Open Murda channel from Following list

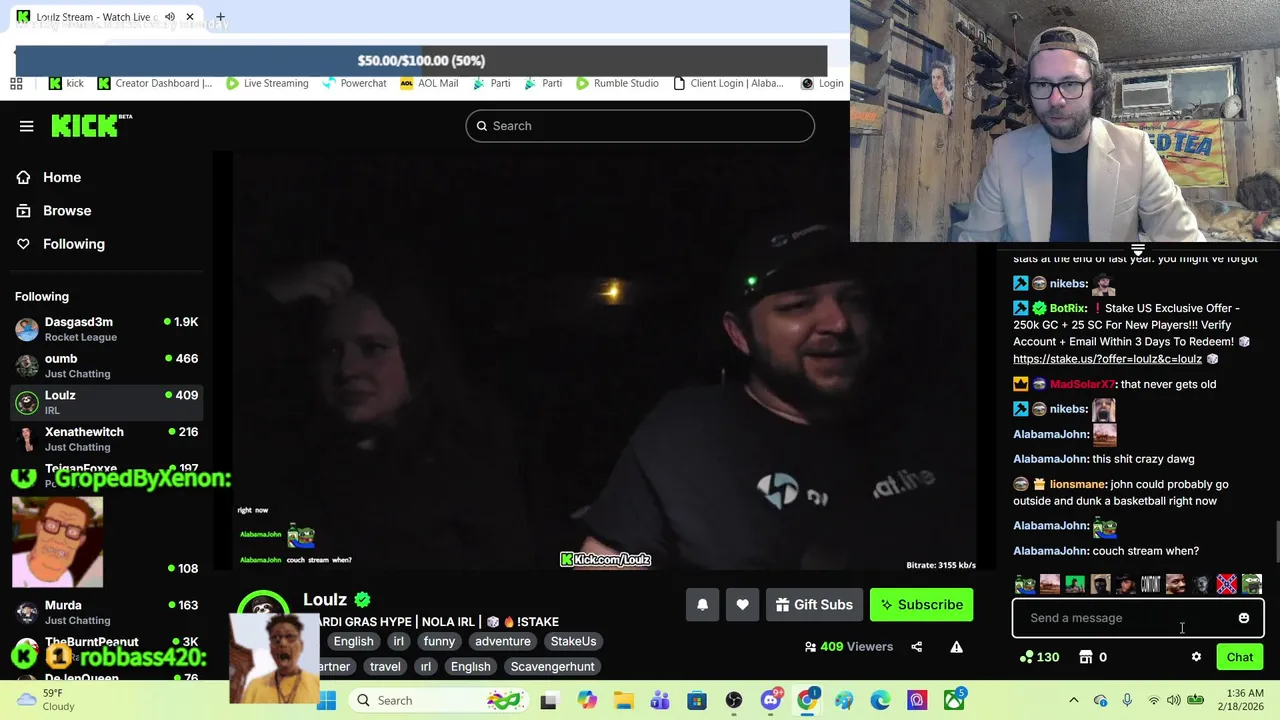click(x=107, y=612)
